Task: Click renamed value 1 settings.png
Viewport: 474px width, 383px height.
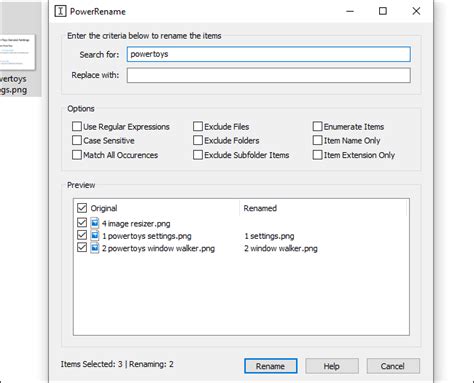Action: click(269, 236)
